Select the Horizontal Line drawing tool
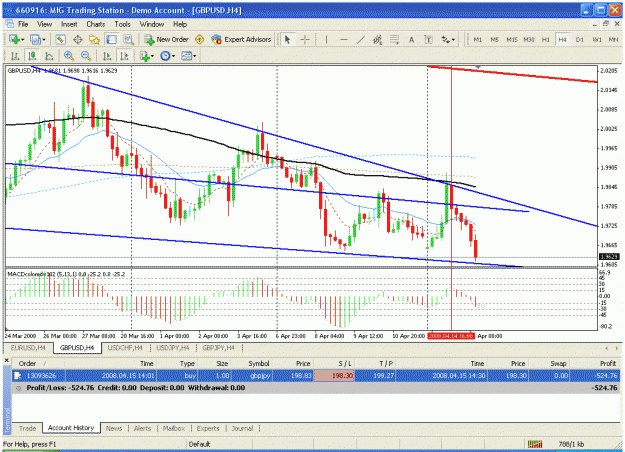625x452 pixels. pos(344,39)
